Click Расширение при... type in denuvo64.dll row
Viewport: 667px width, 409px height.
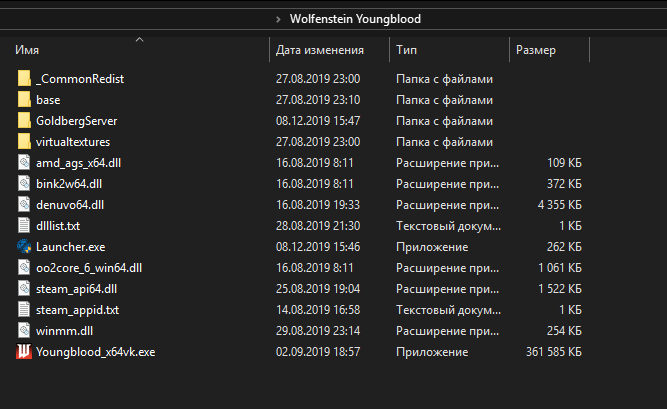(448, 205)
